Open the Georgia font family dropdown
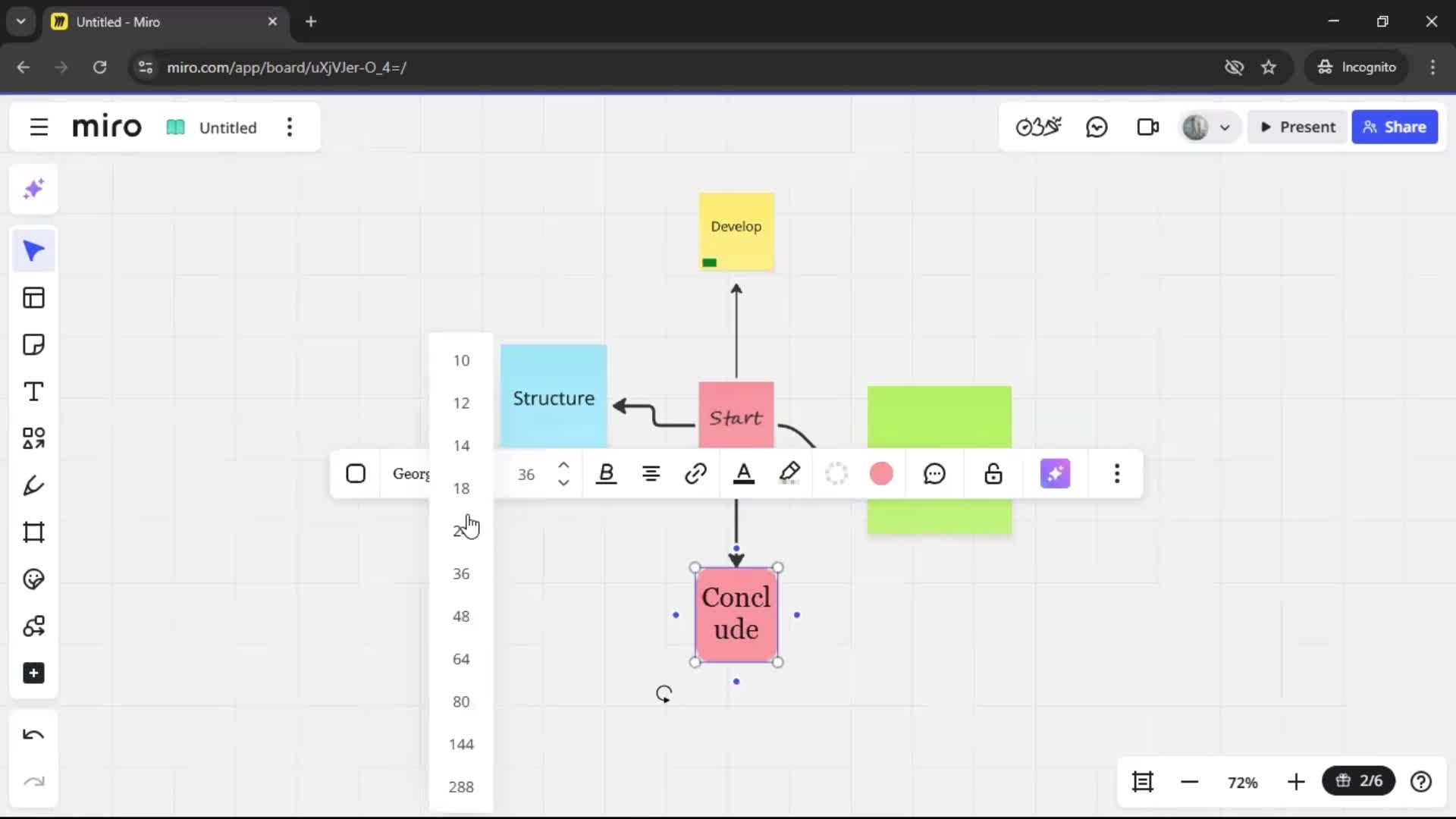Image resolution: width=1456 pixels, height=819 pixels. [x=411, y=474]
